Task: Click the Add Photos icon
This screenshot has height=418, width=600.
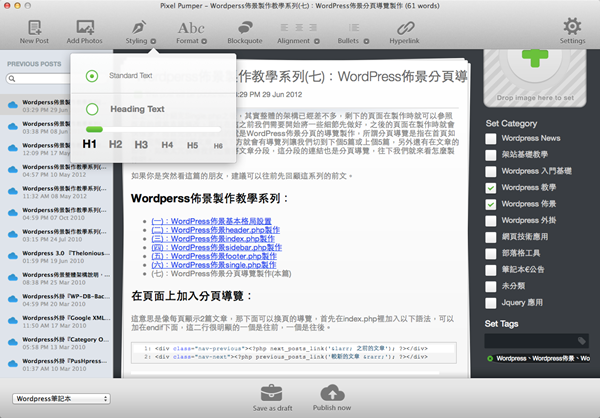Action: pyautogui.click(x=85, y=28)
